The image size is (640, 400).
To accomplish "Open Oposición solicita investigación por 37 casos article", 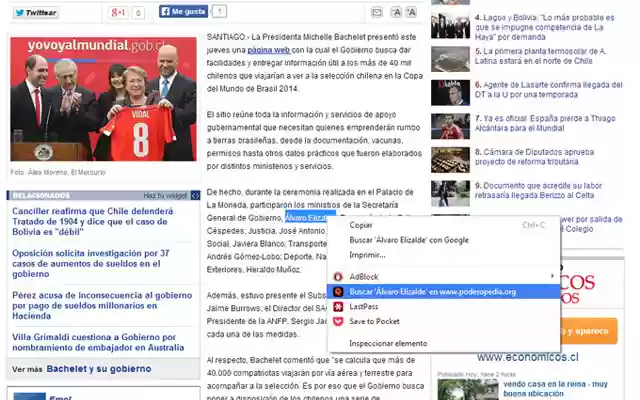I will tap(91, 264).
